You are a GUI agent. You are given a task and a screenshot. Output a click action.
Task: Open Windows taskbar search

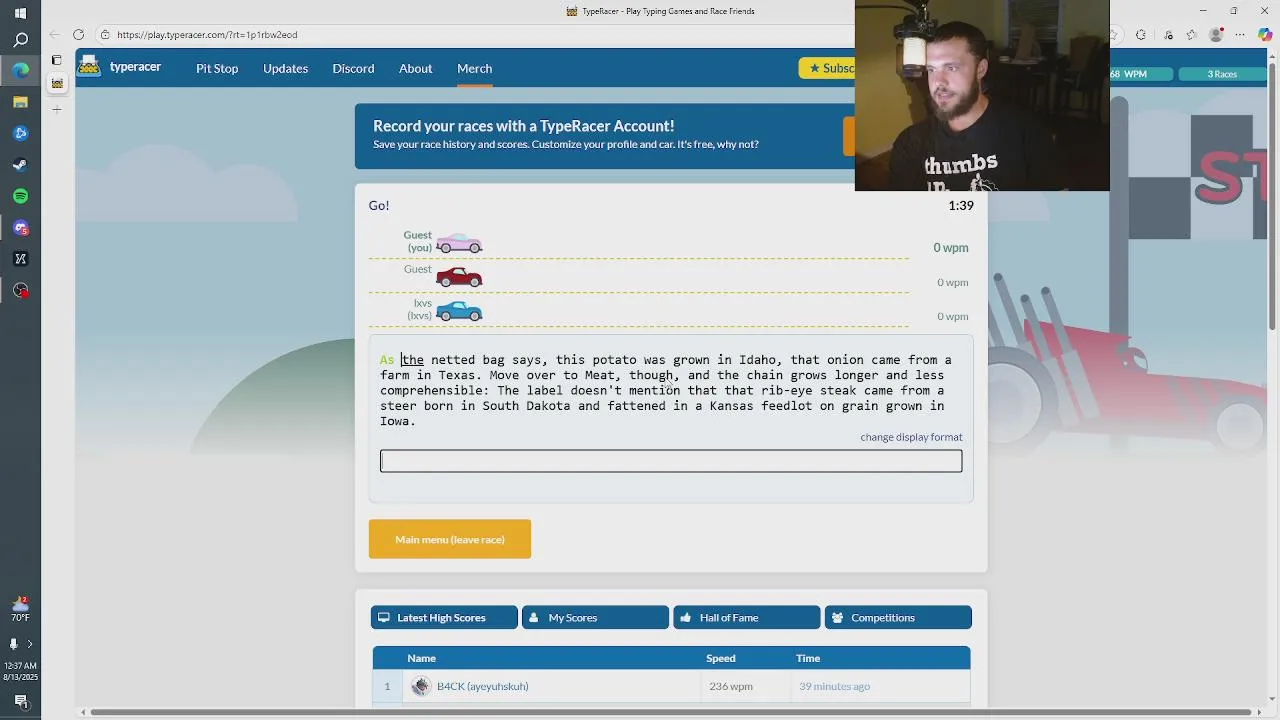coord(20,40)
